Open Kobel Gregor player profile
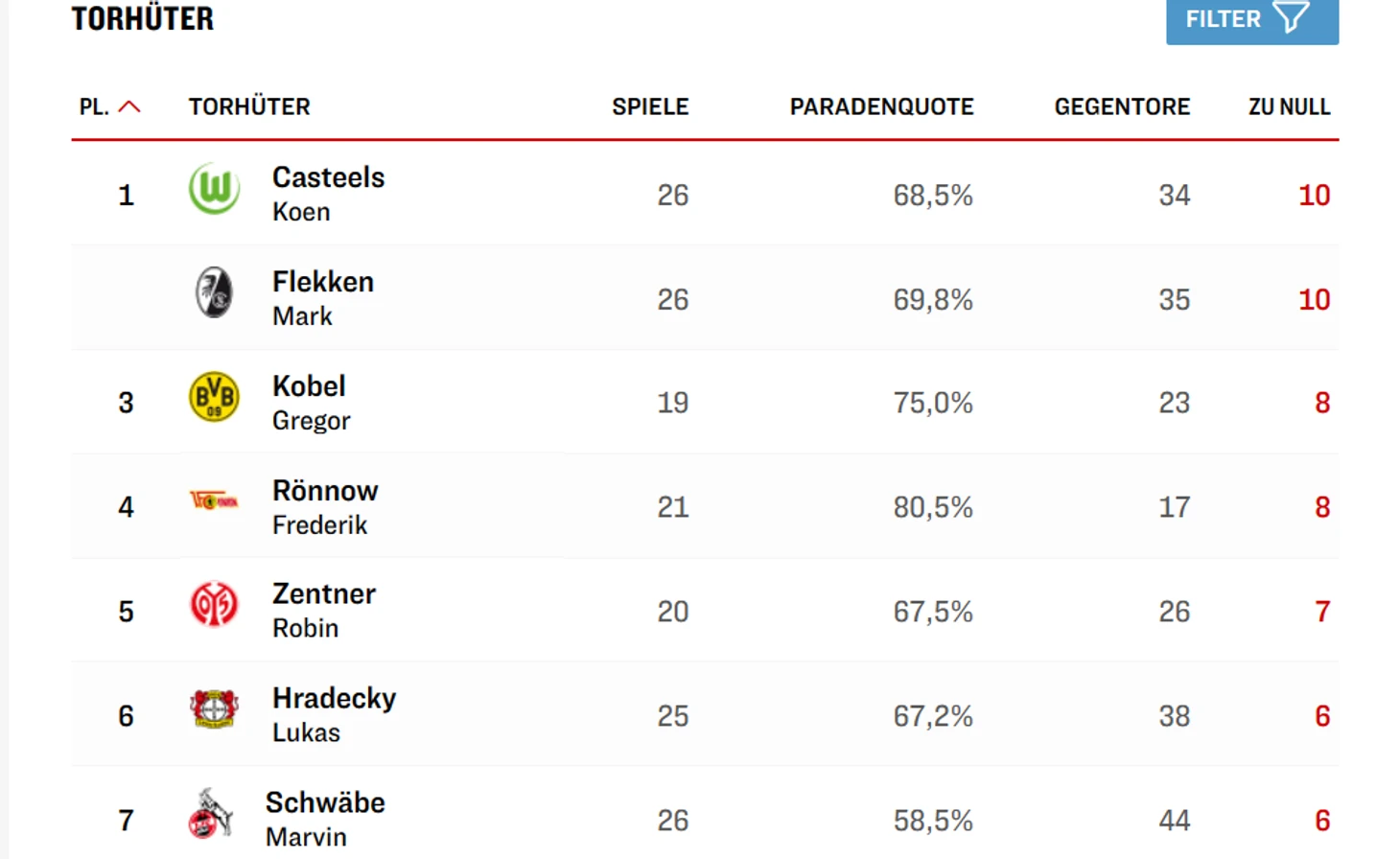This screenshot has width=1400, height=859. click(x=311, y=403)
